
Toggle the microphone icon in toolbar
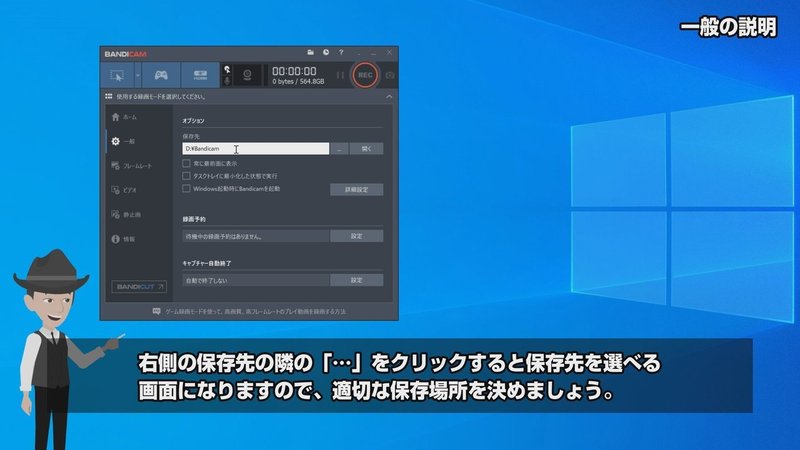pyautogui.click(x=227, y=81)
